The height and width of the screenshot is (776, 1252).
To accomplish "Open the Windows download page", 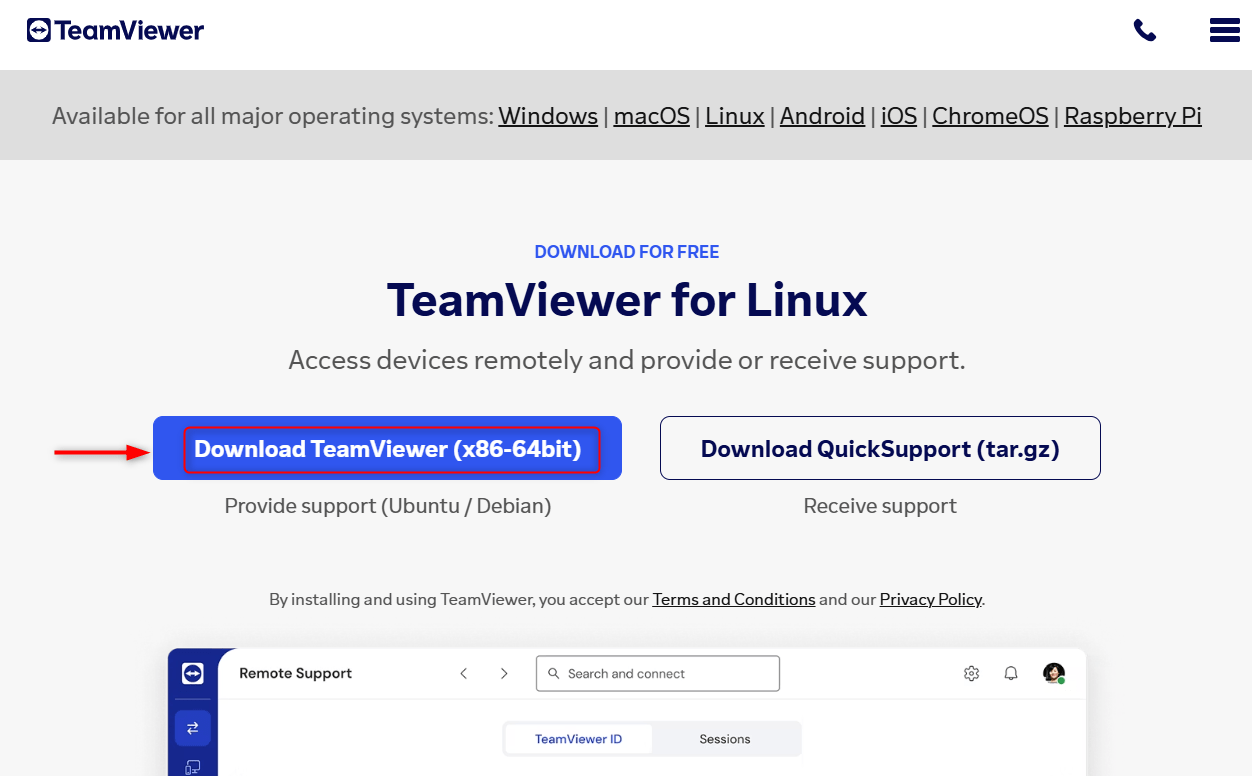I will tap(547, 115).
